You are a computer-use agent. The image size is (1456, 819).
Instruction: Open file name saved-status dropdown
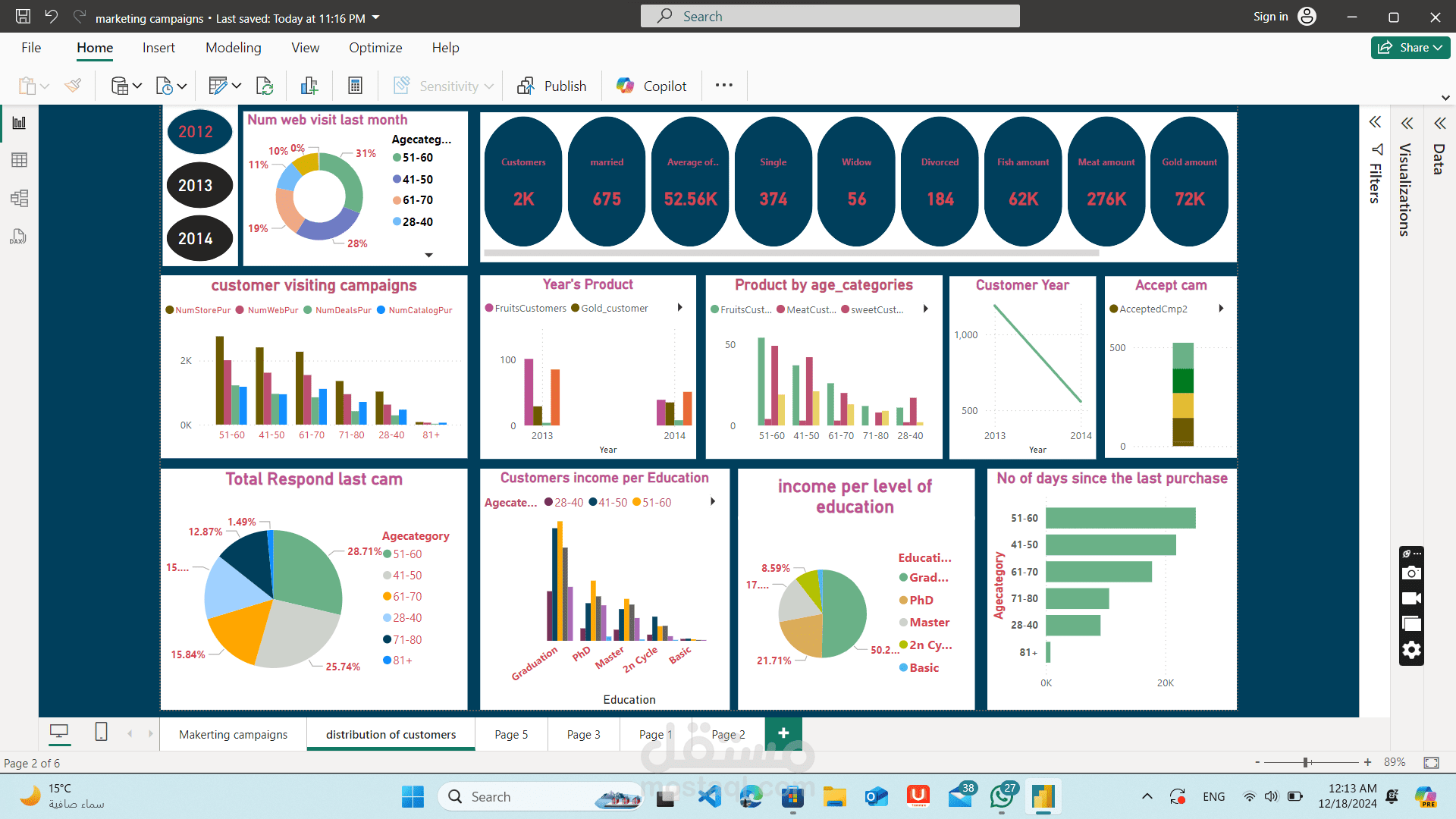pyautogui.click(x=376, y=17)
